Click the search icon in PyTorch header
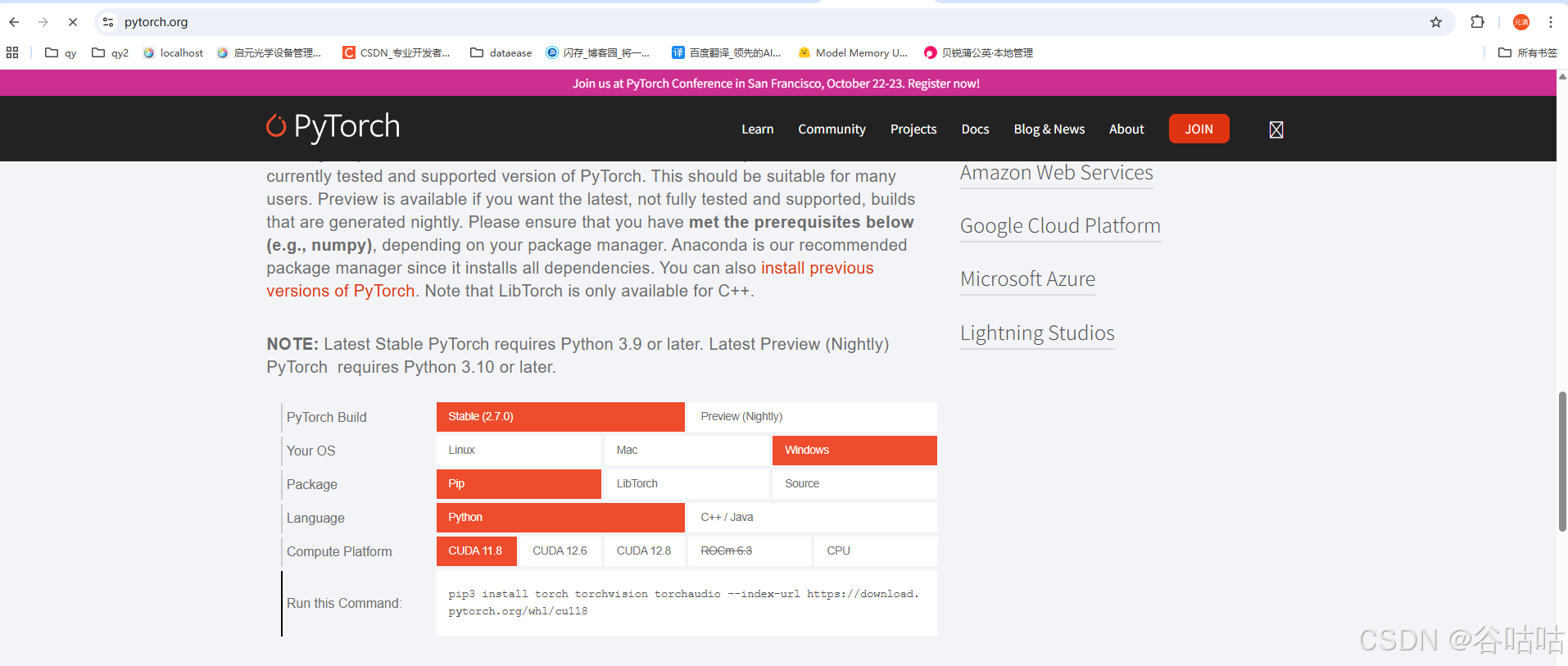This screenshot has height=666, width=1568. (x=1276, y=129)
